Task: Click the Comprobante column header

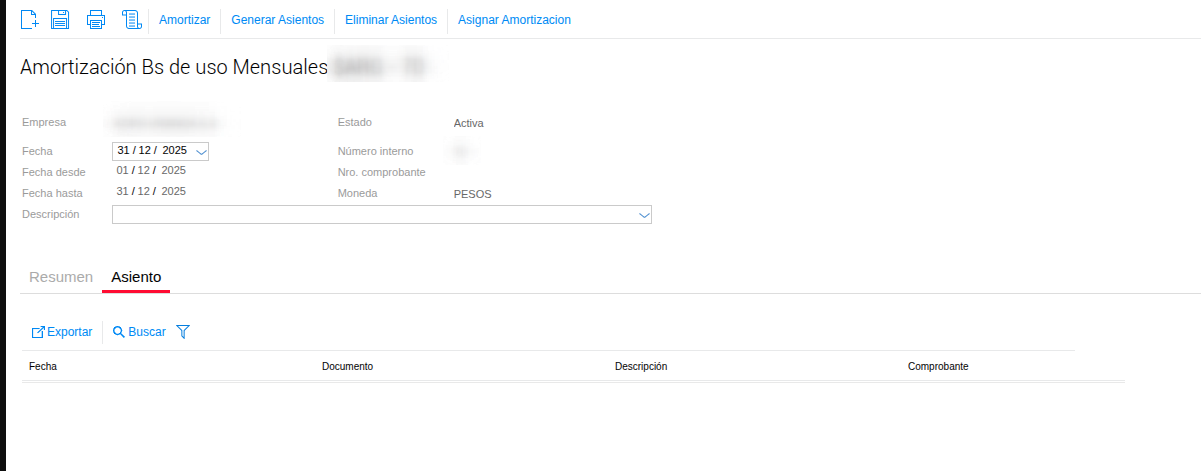Action: coord(937,367)
